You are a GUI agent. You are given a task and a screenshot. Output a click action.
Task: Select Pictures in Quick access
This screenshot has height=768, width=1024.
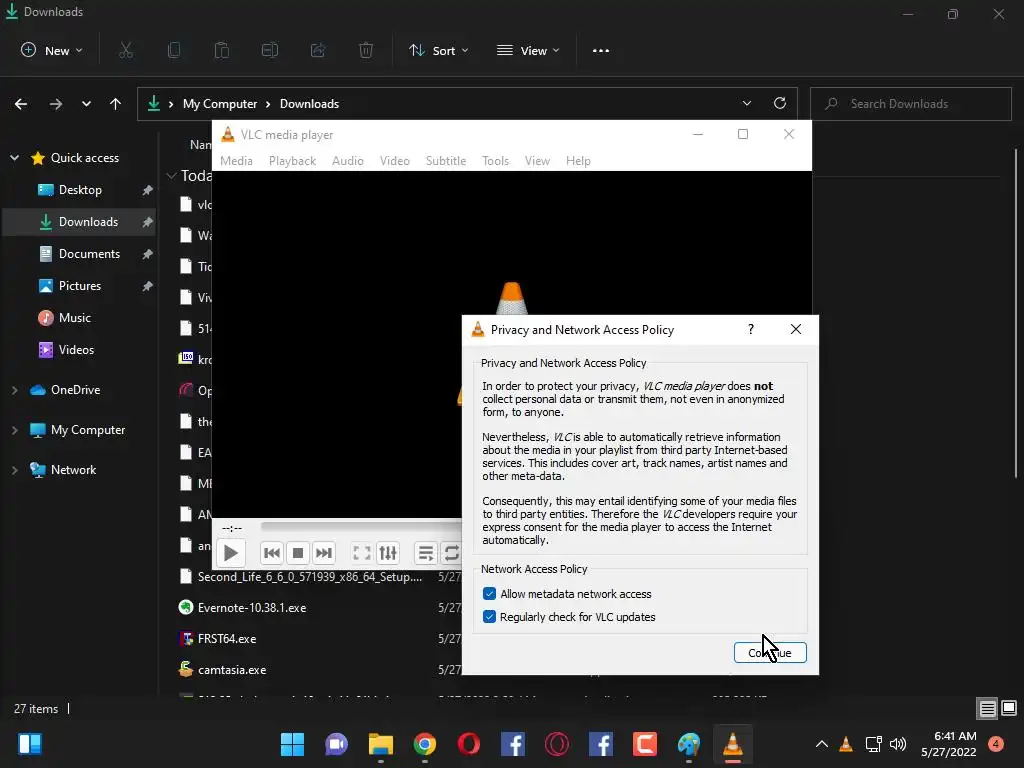(80, 286)
